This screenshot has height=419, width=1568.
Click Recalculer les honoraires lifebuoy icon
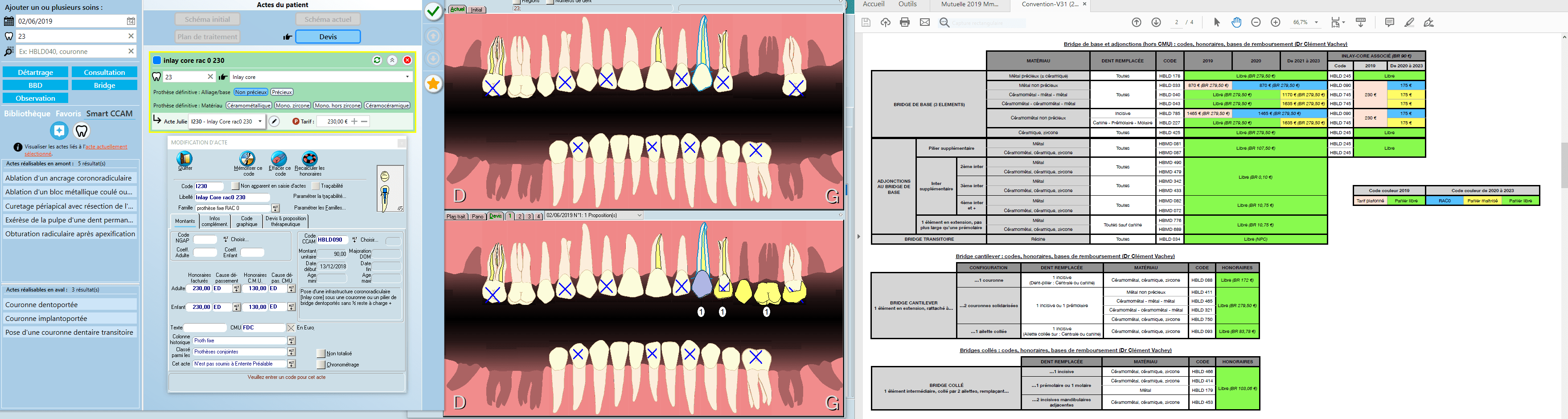(310, 158)
